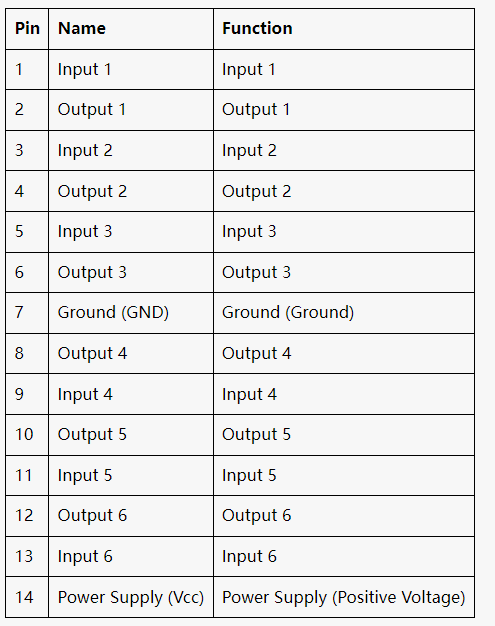
Task: Click the Output 6 name cell
Action: click(x=131, y=516)
